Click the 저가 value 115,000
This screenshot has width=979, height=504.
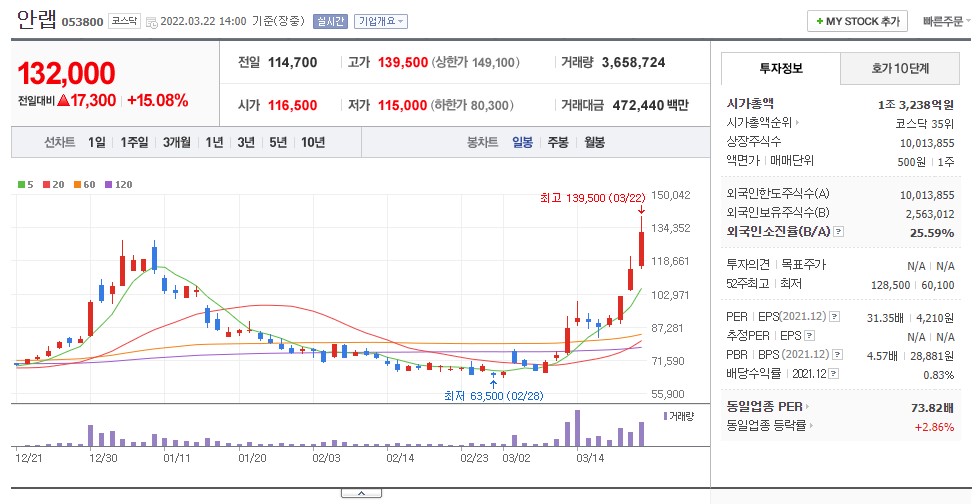click(402, 106)
